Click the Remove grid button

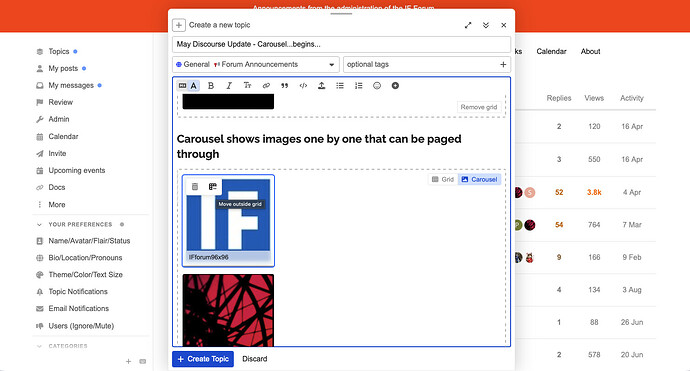479,107
